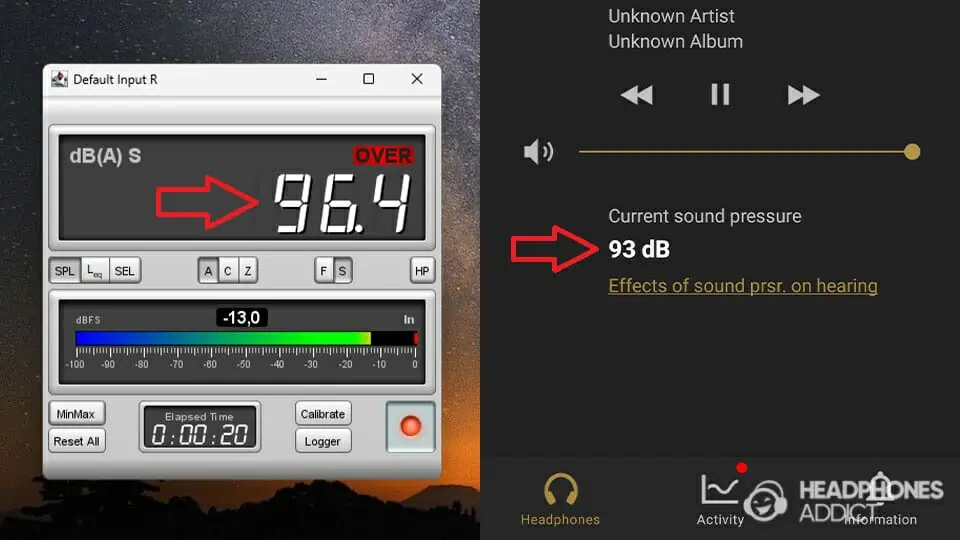Close the Default Input R window
Image resolution: width=960 pixels, height=540 pixels.
tap(417, 79)
